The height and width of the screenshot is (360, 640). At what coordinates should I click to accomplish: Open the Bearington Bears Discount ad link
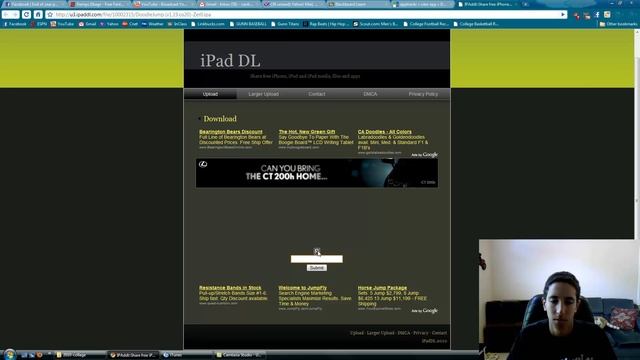pos(231,132)
